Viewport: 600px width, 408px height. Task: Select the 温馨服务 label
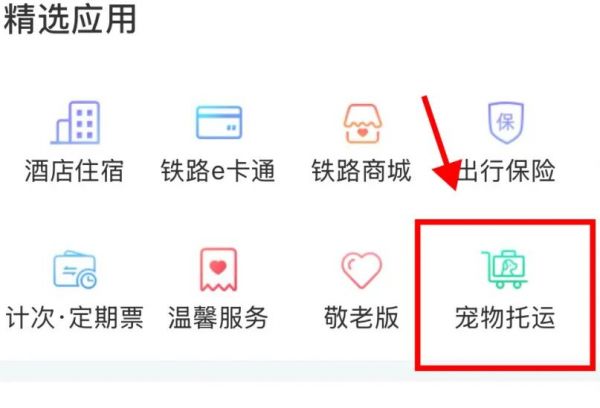[x=218, y=317]
